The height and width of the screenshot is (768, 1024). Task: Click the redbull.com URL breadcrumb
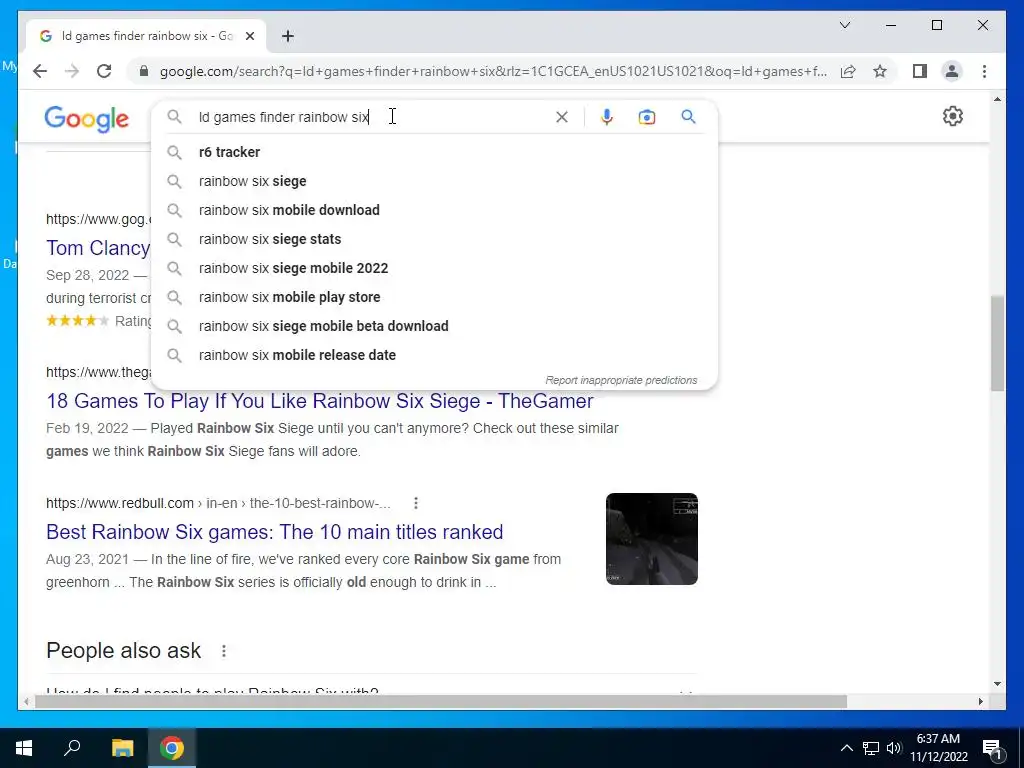pyautogui.click(x=218, y=504)
